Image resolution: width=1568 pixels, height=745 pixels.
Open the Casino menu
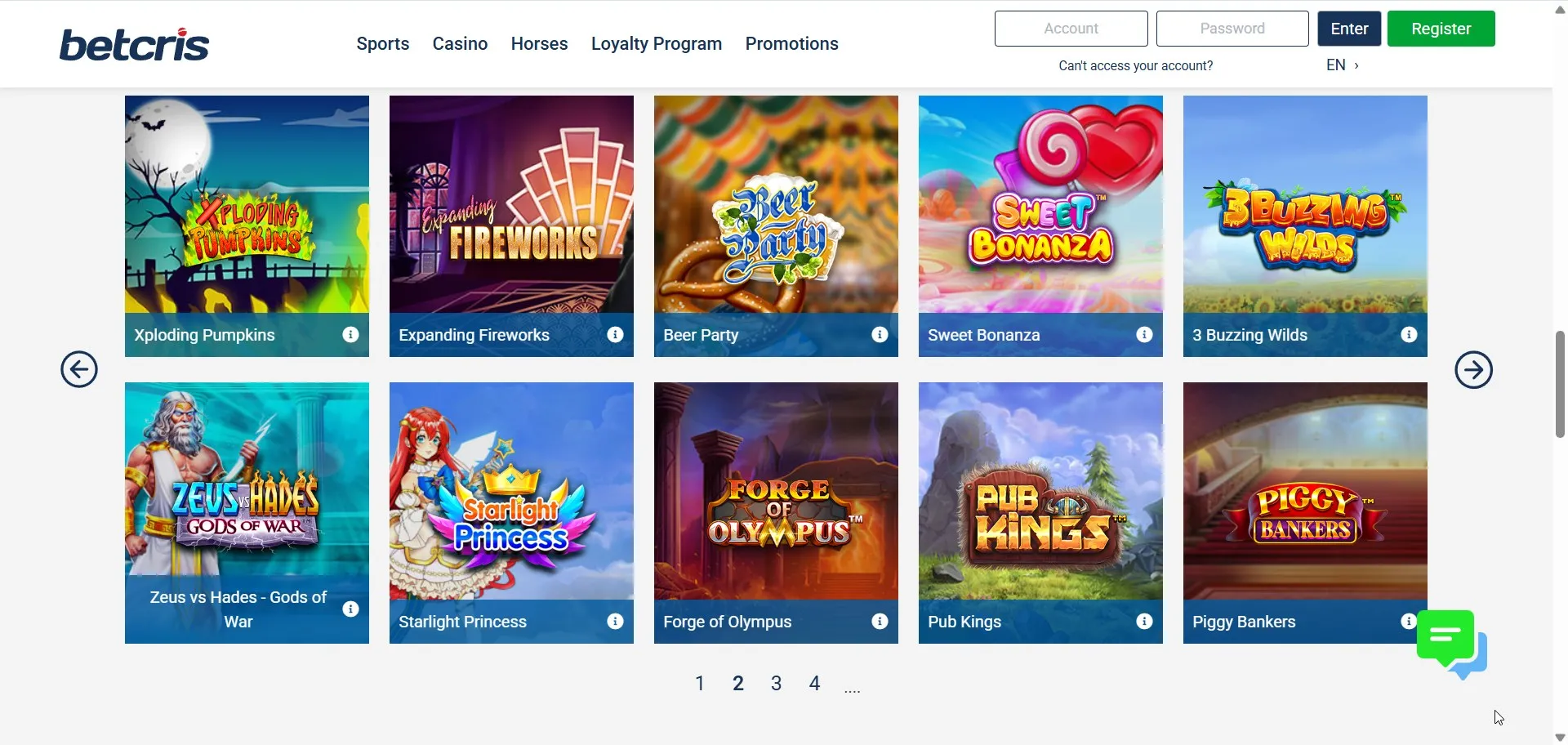460,43
